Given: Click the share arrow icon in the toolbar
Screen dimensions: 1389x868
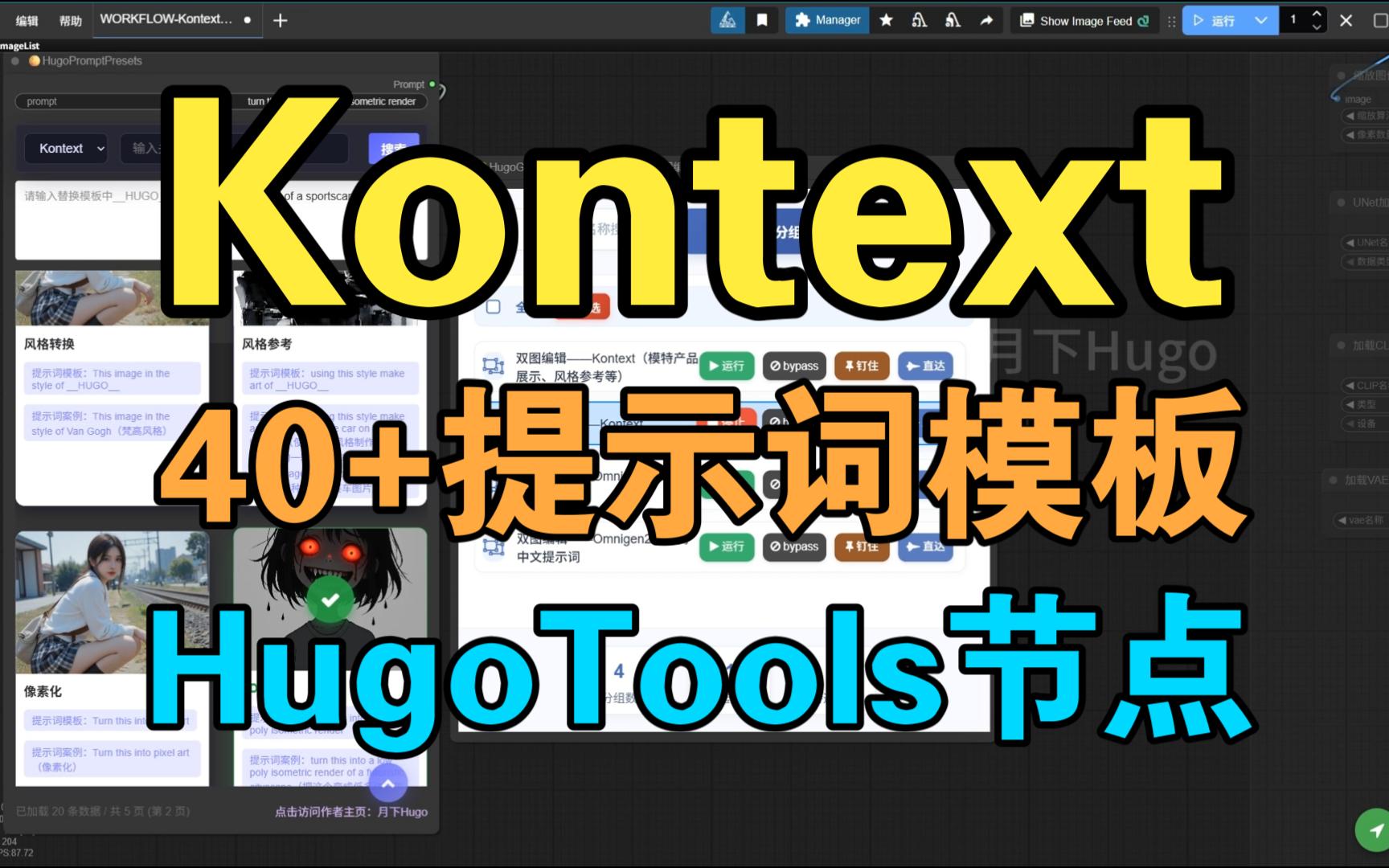Looking at the screenshot, I should click(x=985, y=20).
